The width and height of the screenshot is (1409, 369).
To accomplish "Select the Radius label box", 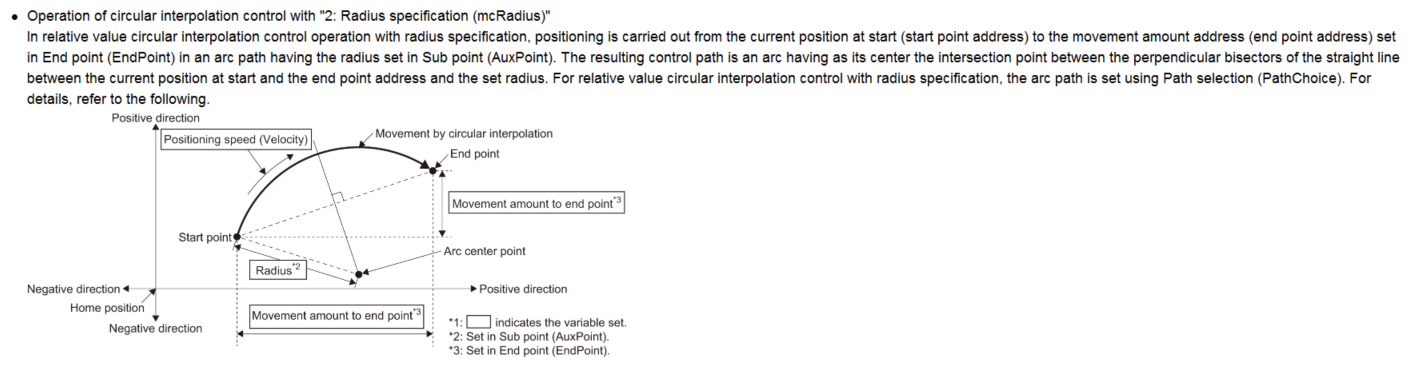I will pos(275,268).
